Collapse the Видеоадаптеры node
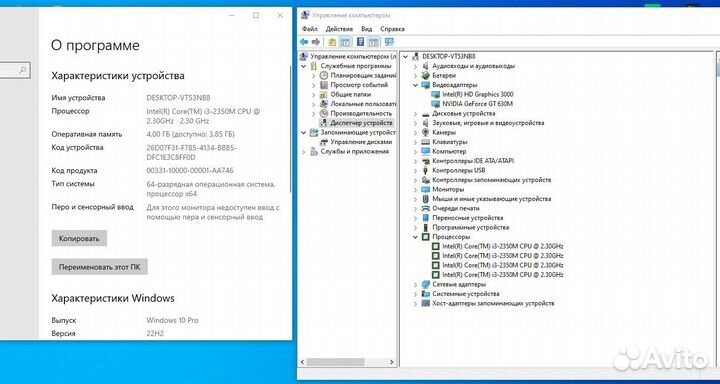 [415, 85]
